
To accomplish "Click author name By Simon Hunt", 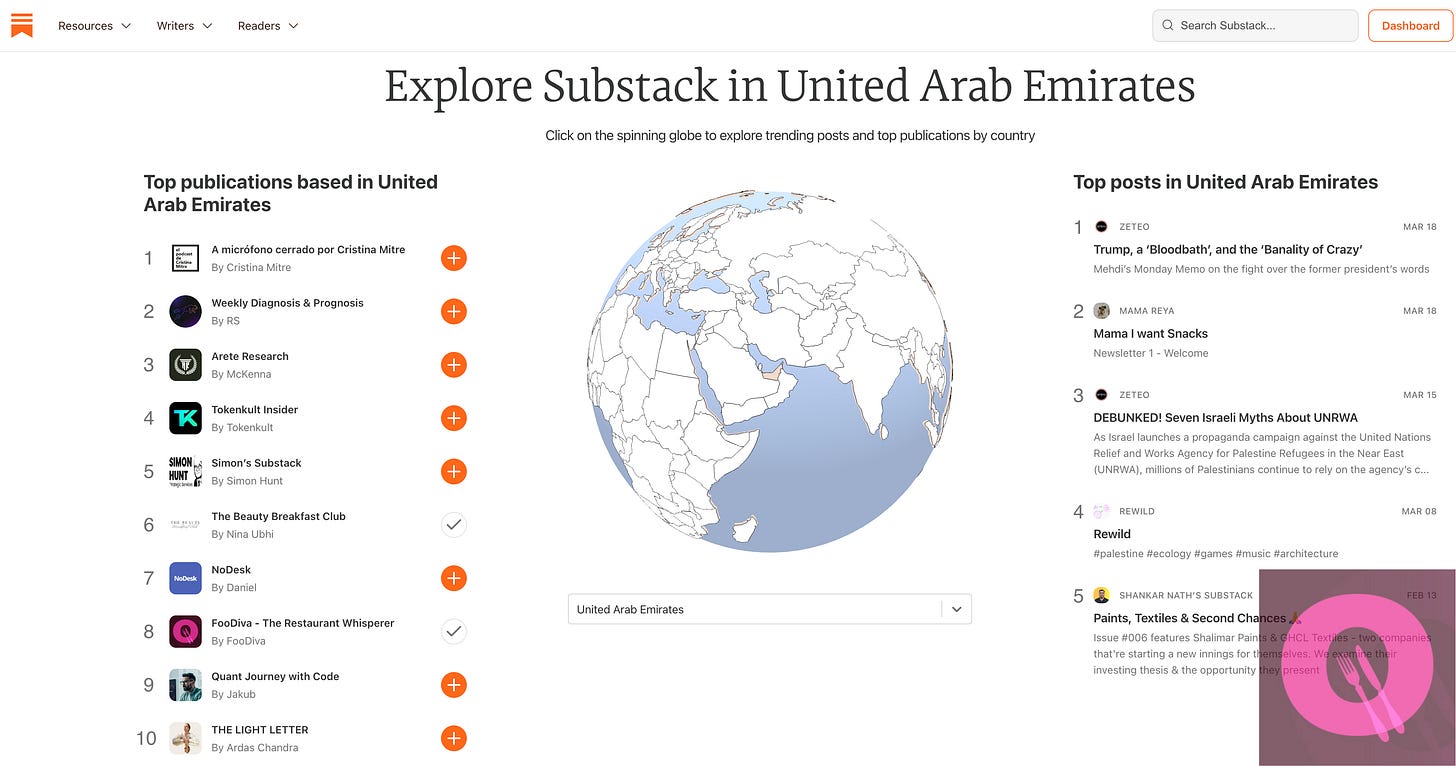I will click(x=247, y=481).
